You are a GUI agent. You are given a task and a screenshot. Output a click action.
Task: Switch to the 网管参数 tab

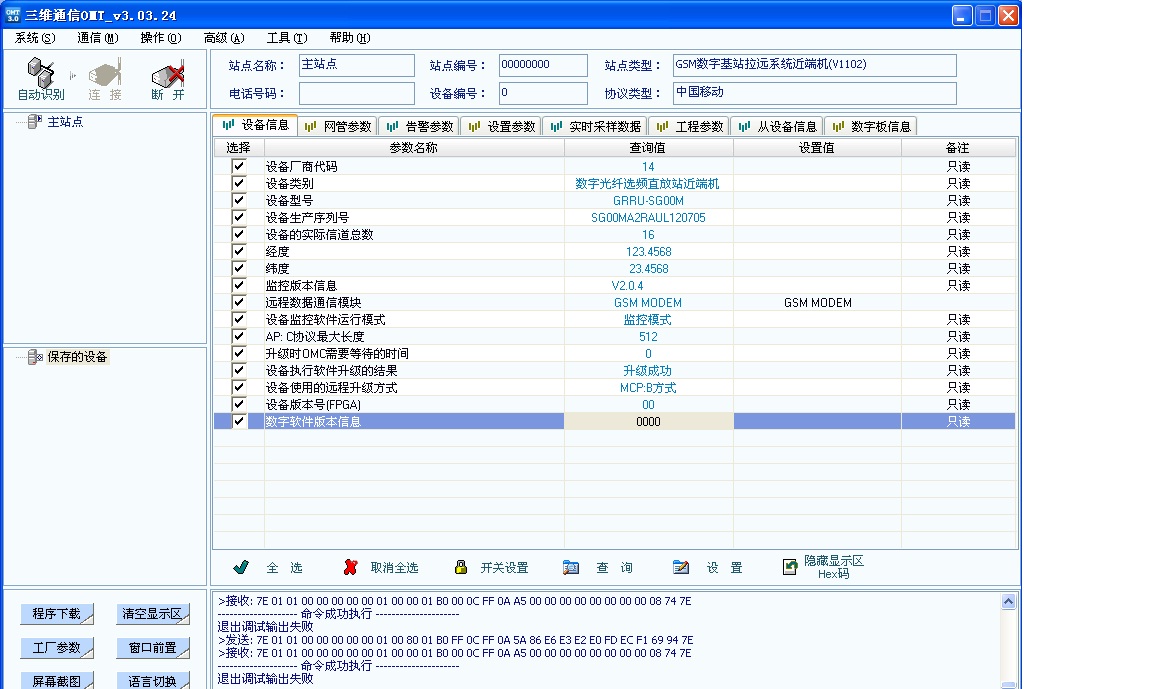pos(338,126)
